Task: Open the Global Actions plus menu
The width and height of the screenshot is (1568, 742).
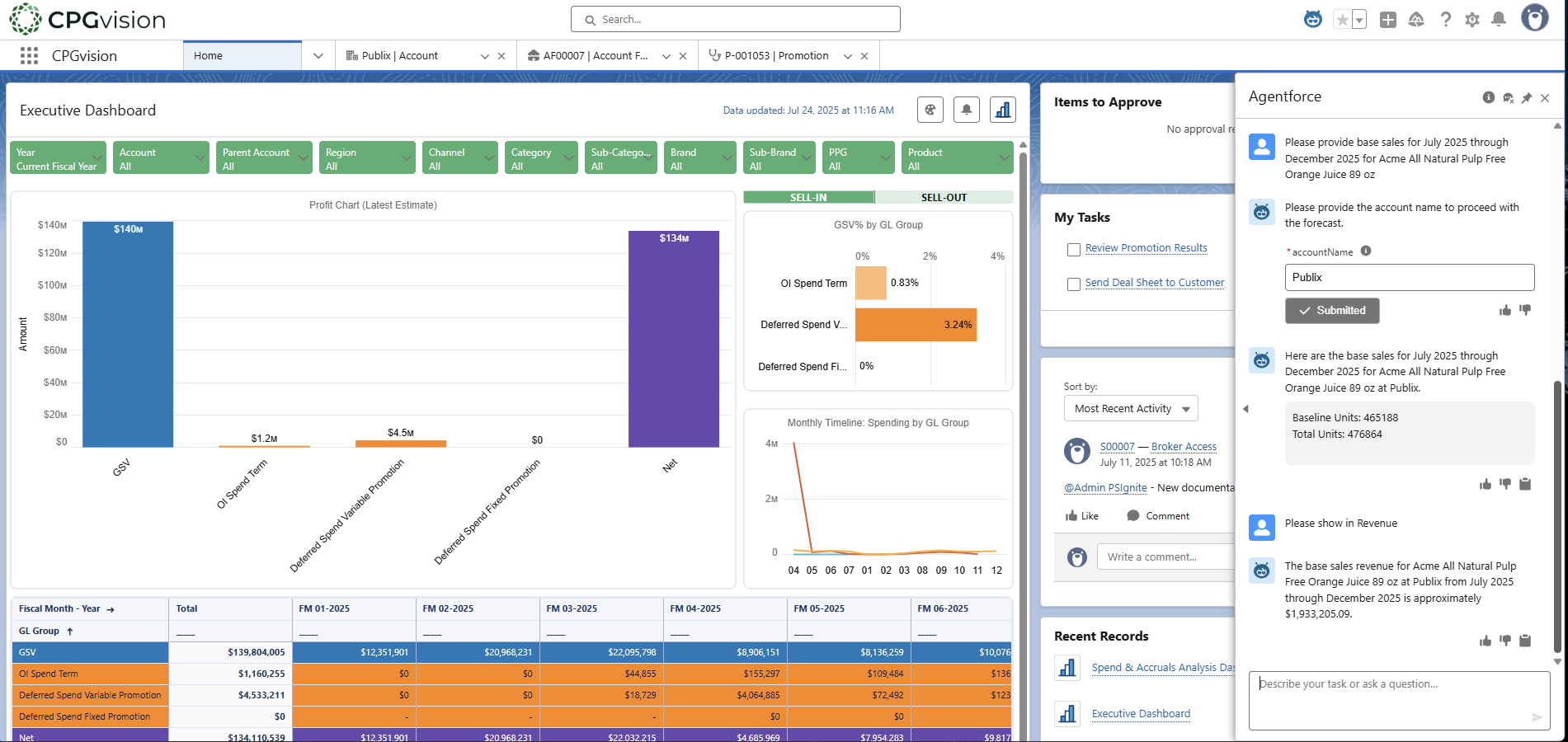Action: coord(1388,20)
